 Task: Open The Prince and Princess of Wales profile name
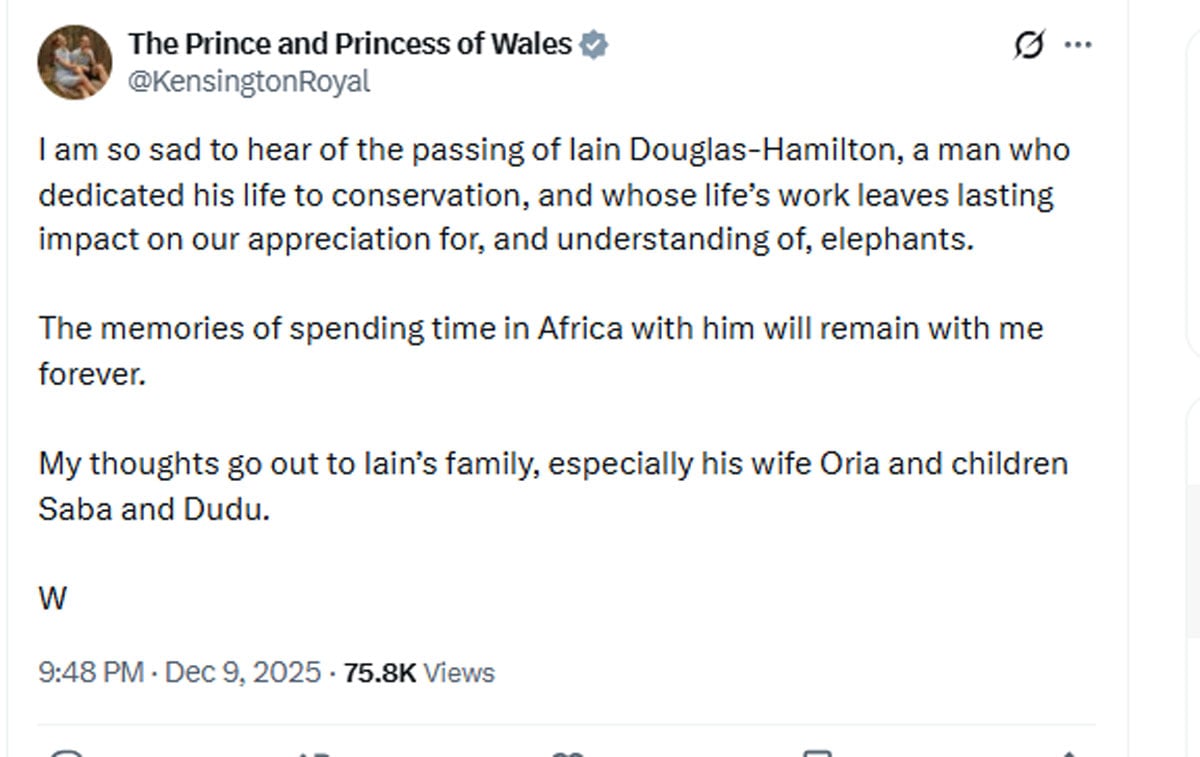[x=350, y=44]
